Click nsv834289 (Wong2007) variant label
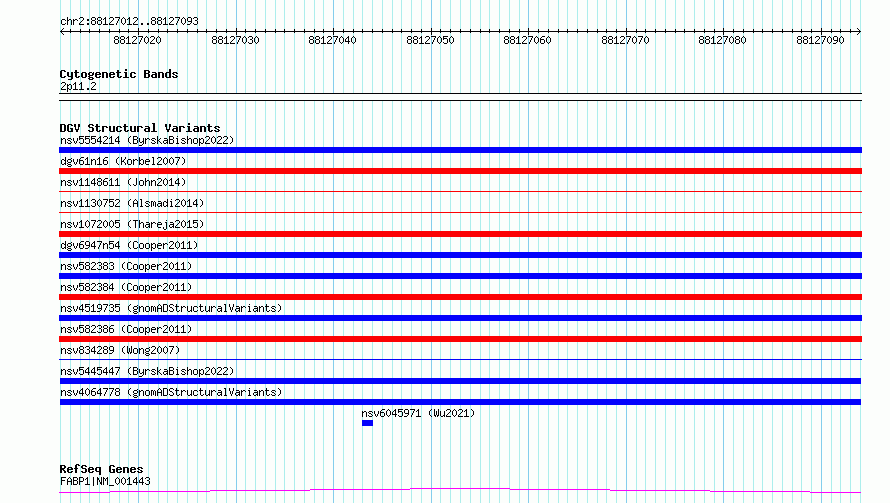The width and height of the screenshot is (890, 503). pyautogui.click(x=120, y=350)
